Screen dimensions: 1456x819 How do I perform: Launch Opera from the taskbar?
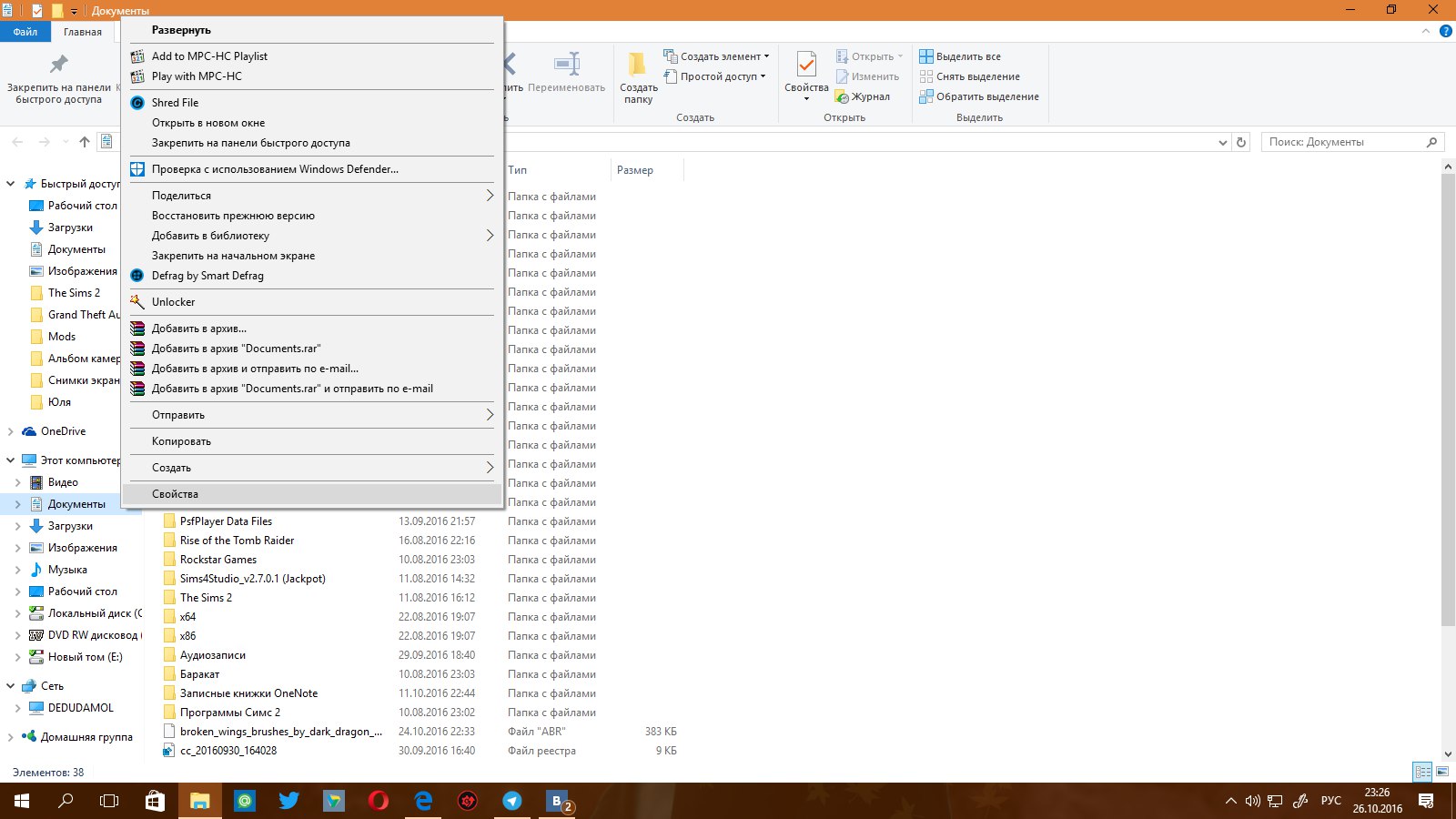coord(378,801)
